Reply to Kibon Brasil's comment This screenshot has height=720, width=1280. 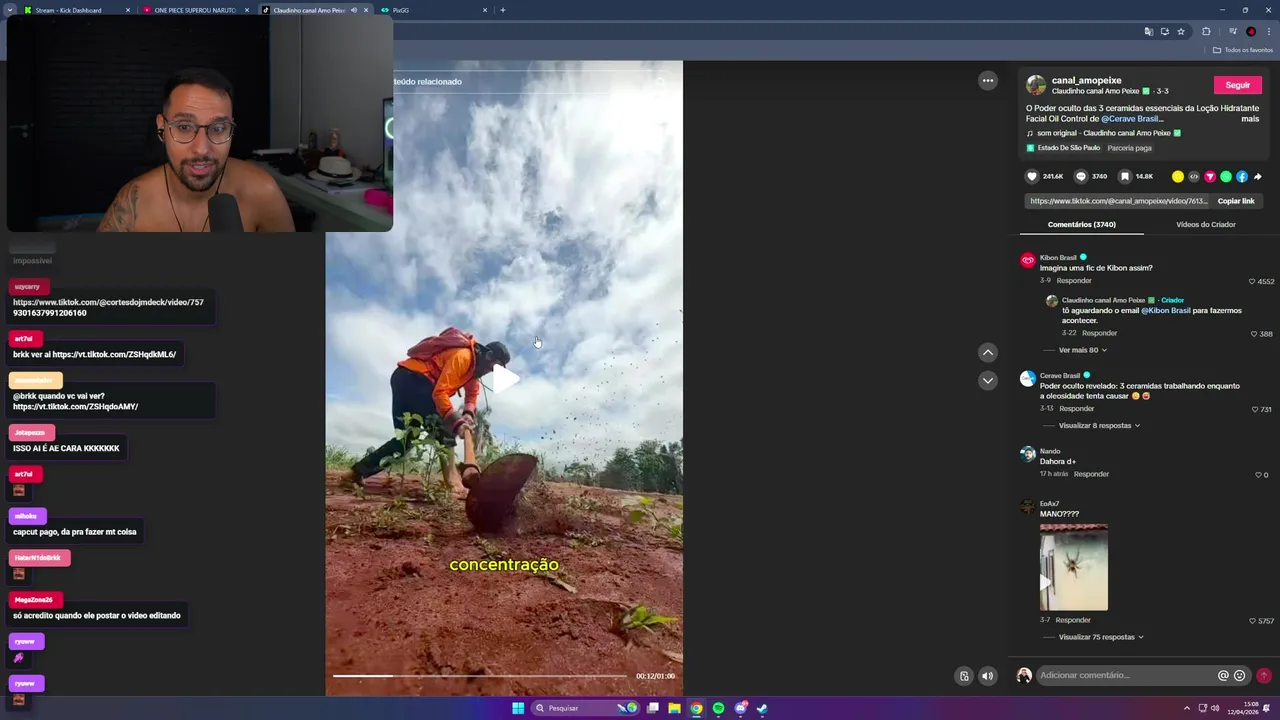click(1074, 281)
